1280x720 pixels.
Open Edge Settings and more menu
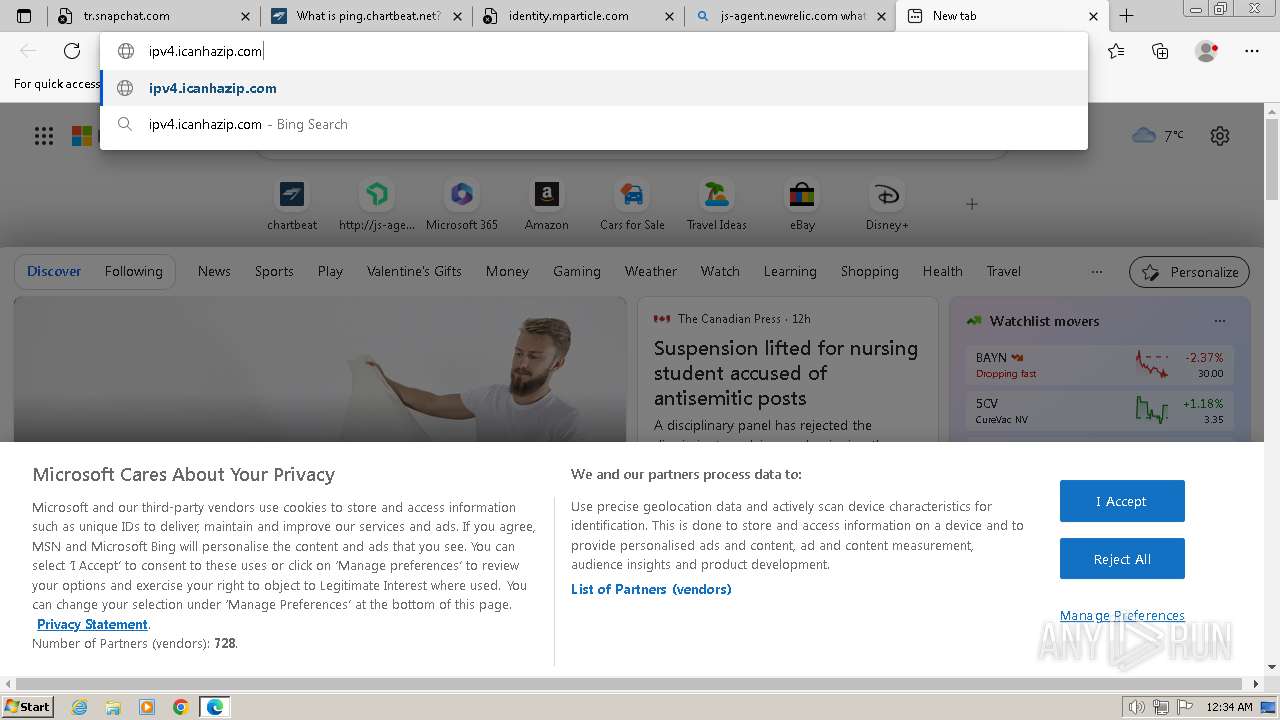tap(1252, 51)
